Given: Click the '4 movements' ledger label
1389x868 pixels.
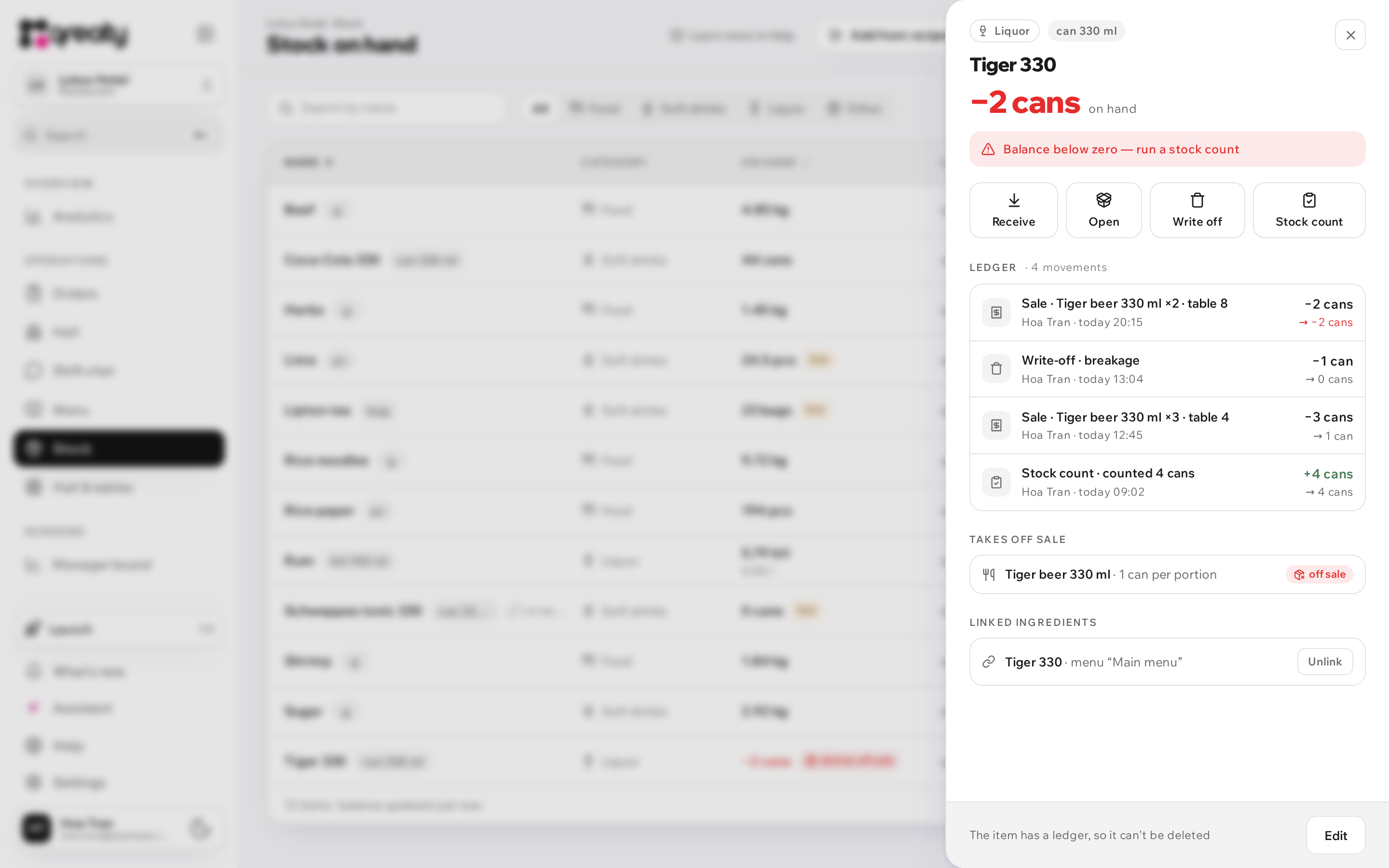Looking at the screenshot, I should 1068,267.
